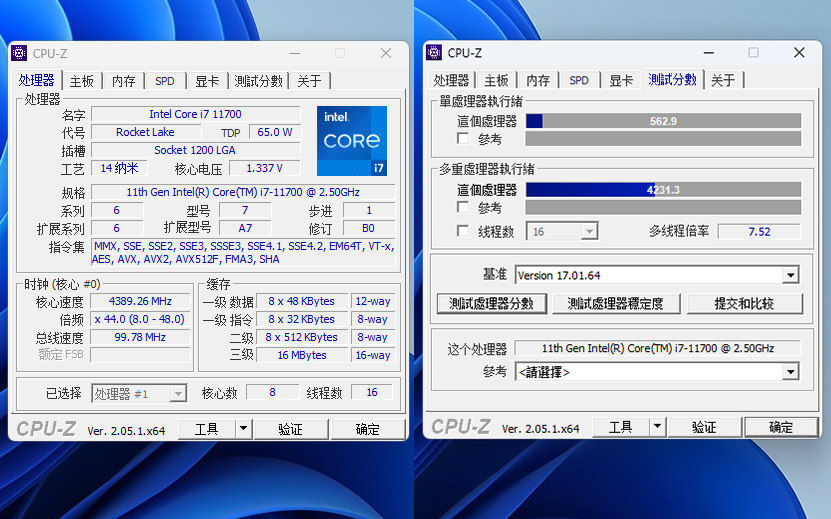
Task: Open 关于 tab in right window
Action: (x=723, y=80)
